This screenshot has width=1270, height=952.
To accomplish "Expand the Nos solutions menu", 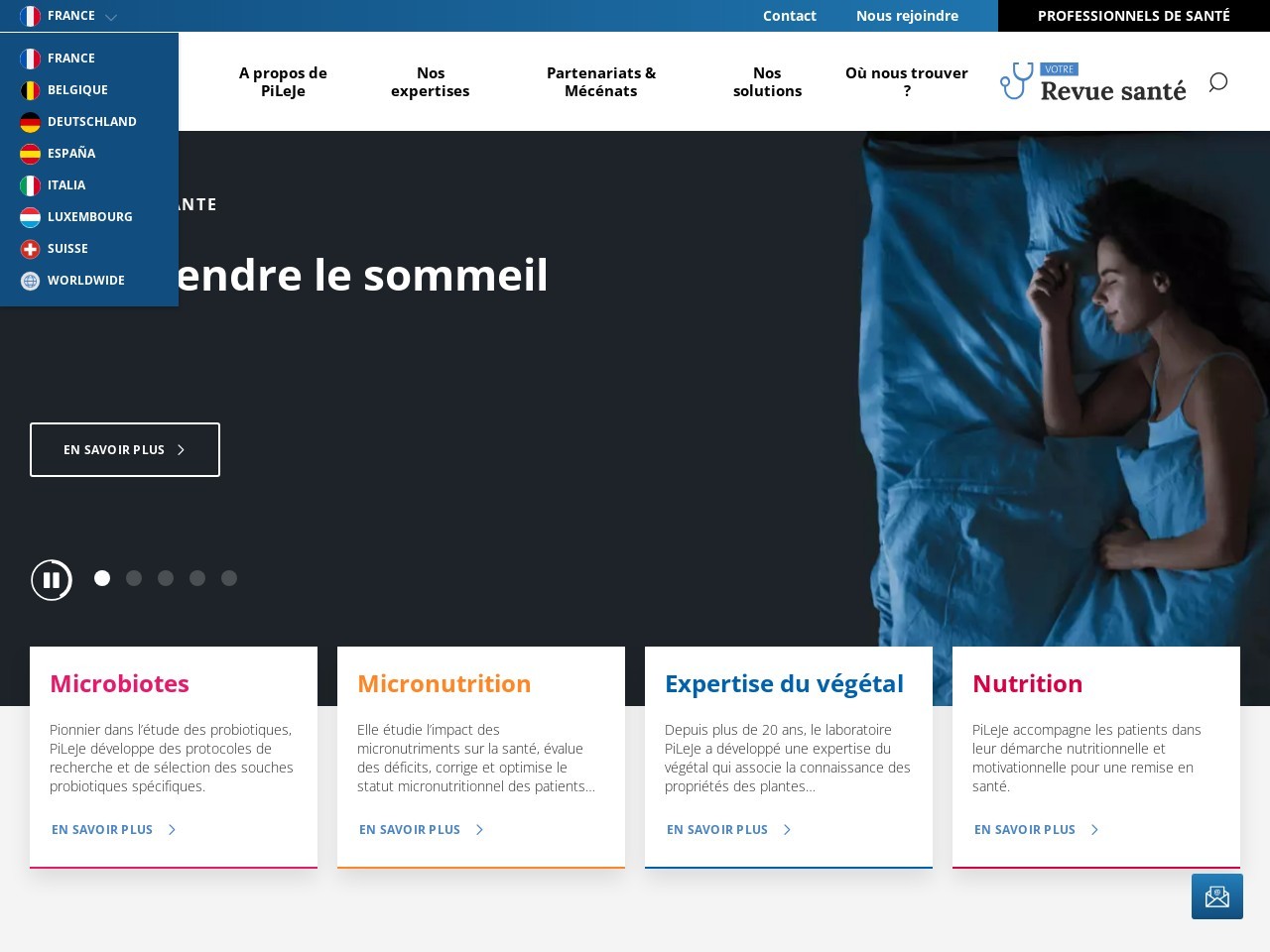I will point(767,81).
